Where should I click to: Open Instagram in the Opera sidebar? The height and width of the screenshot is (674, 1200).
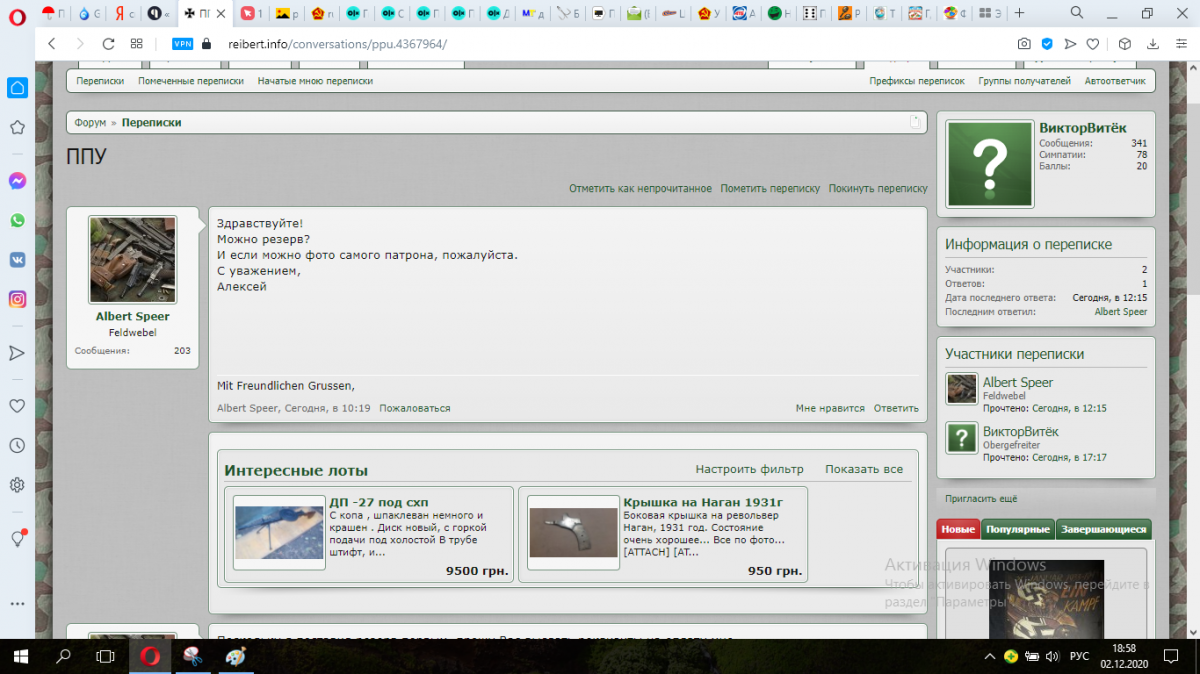17,299
